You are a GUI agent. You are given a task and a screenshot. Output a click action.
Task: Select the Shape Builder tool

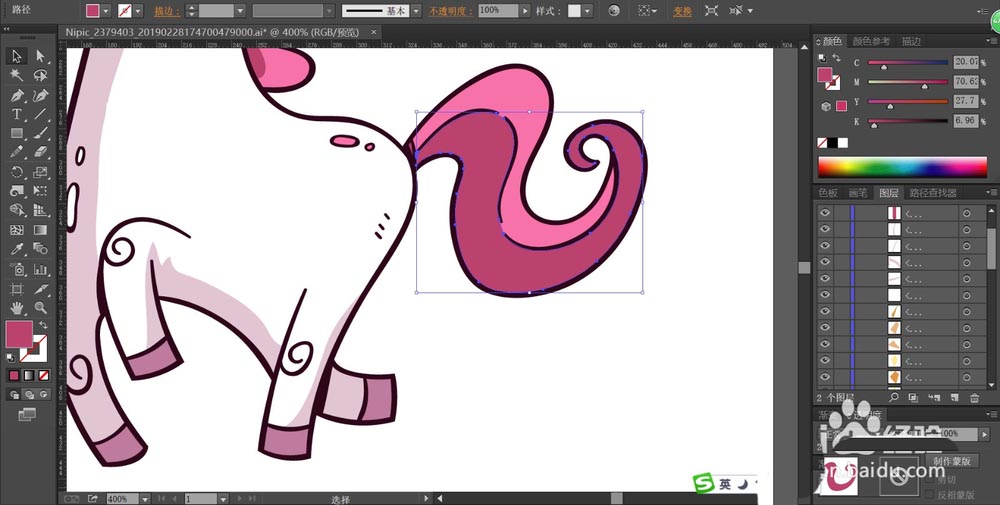pyautogui.click(x=17, y=210)
